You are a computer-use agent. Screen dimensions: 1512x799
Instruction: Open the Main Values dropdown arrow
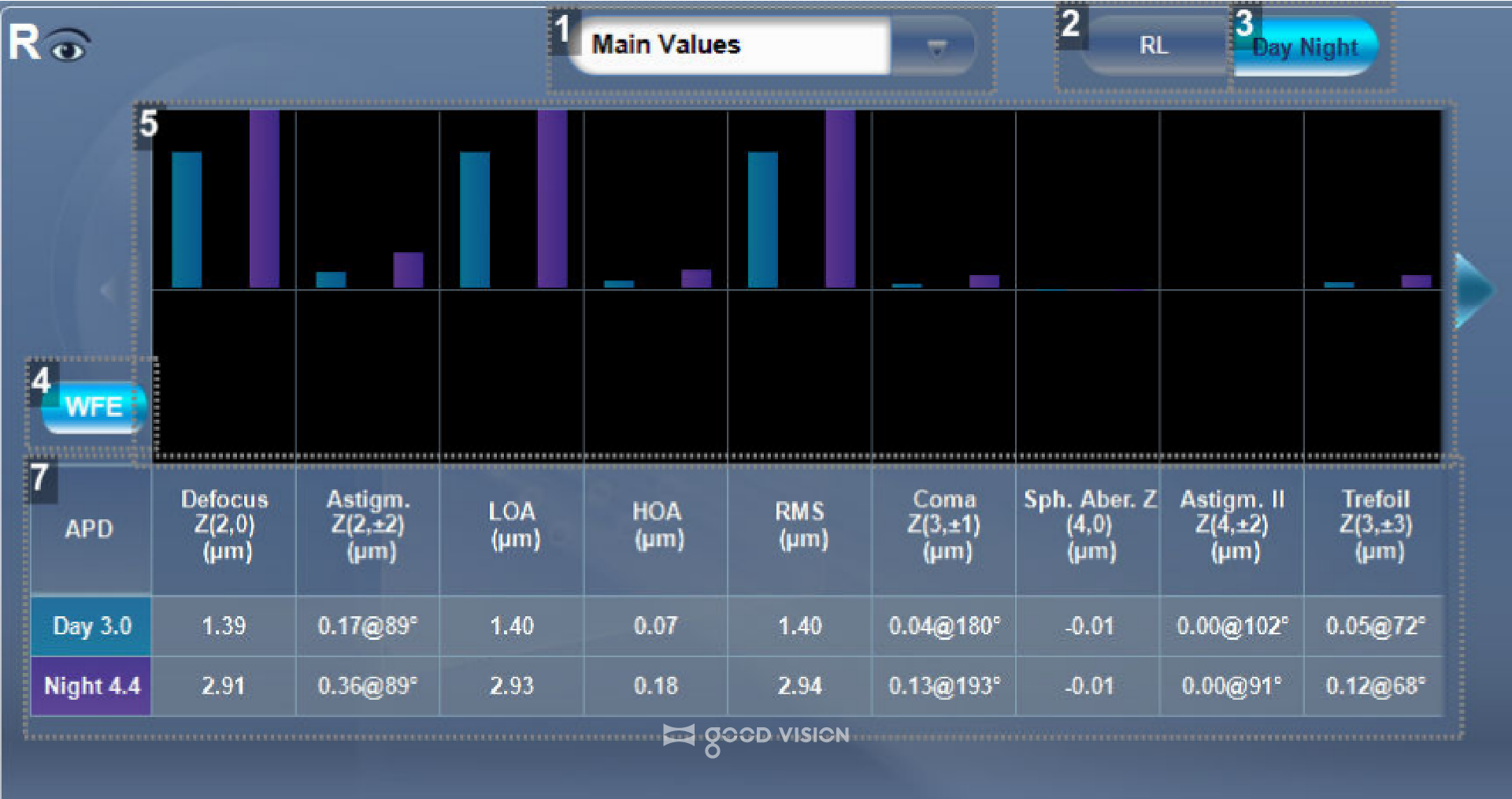[936, 46]
